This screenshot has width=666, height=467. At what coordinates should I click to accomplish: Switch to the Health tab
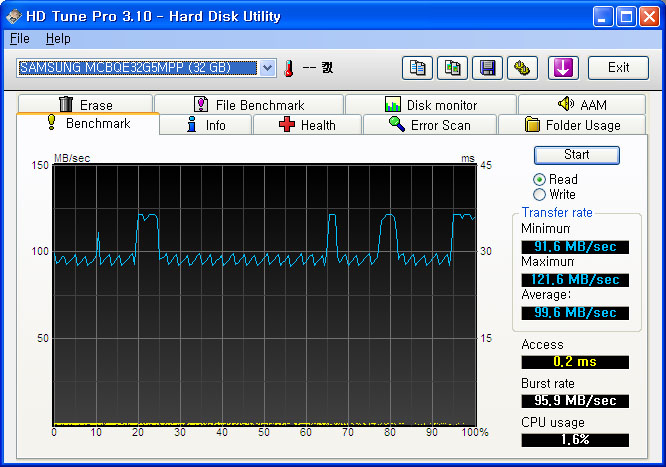(x=307, y=125)
